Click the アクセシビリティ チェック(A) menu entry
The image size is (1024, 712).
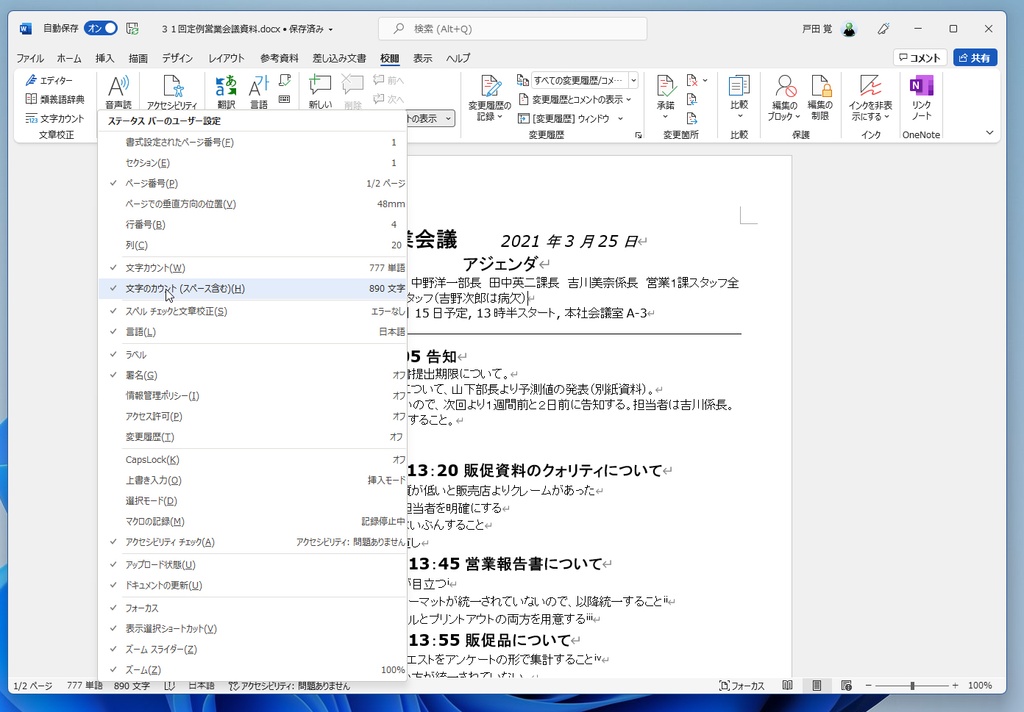click(x=252, y=542)
